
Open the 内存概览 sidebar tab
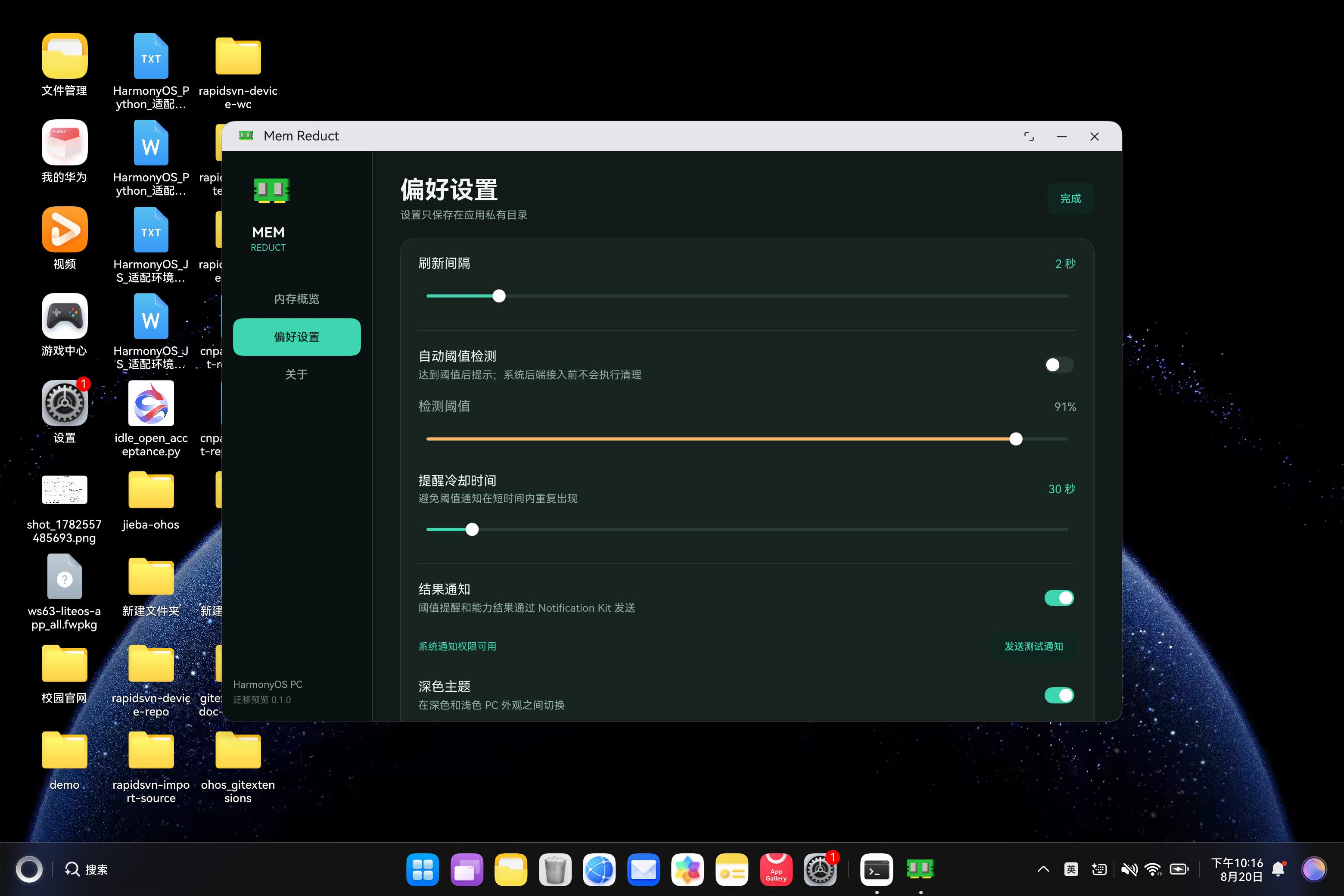296,299
